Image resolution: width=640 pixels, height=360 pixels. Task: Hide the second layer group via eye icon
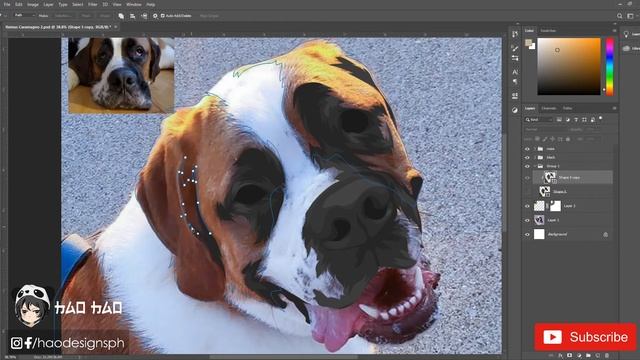[527, 158]
